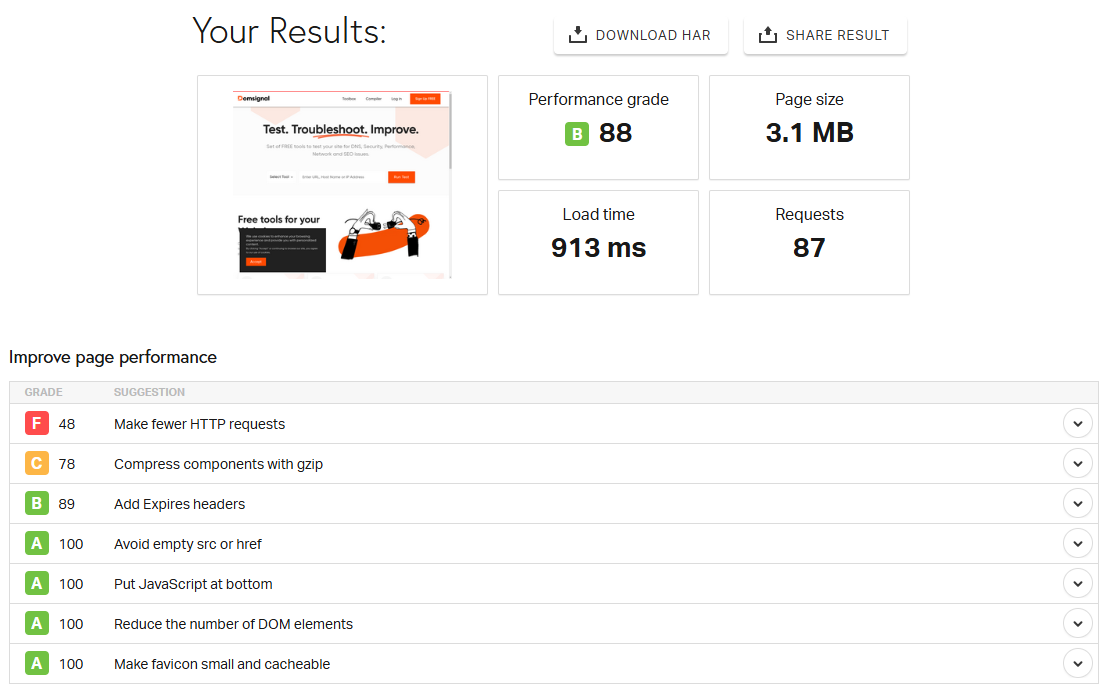Image resolution: width=1106 pixels, height=690 pixels.
Task: Click the 'Put JavaScript at bottom' text
Action: click(x=193, y=584)
